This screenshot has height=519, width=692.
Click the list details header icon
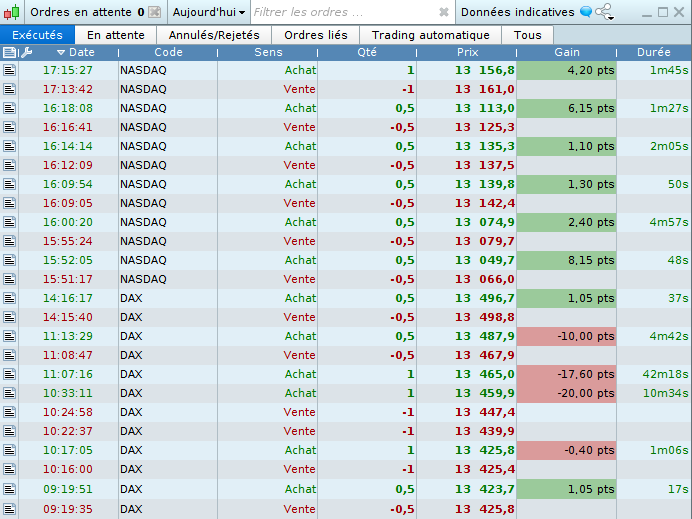(9, 53)
